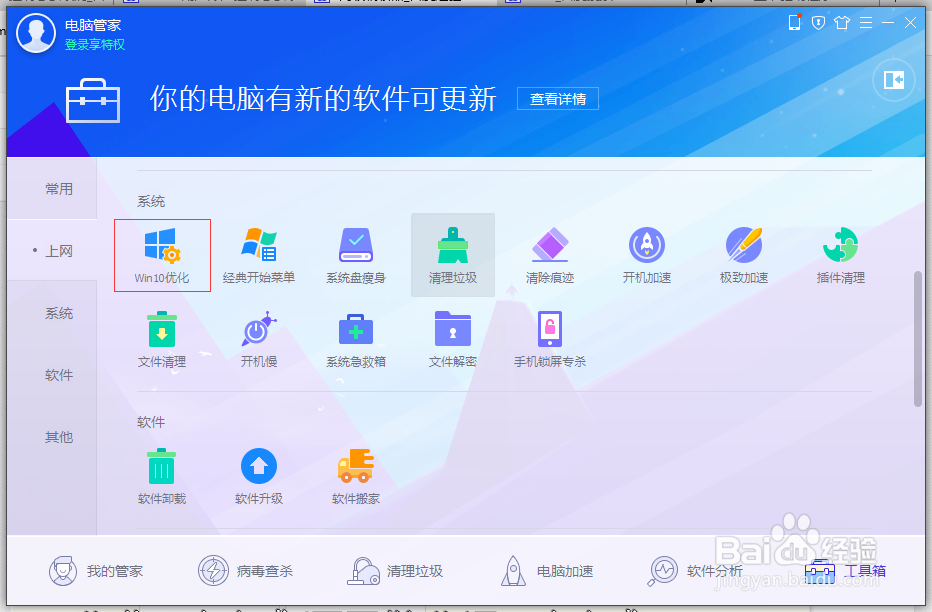Open the 极致加速 tool
This screenshot has height=612, width=932.
(744, 255)
